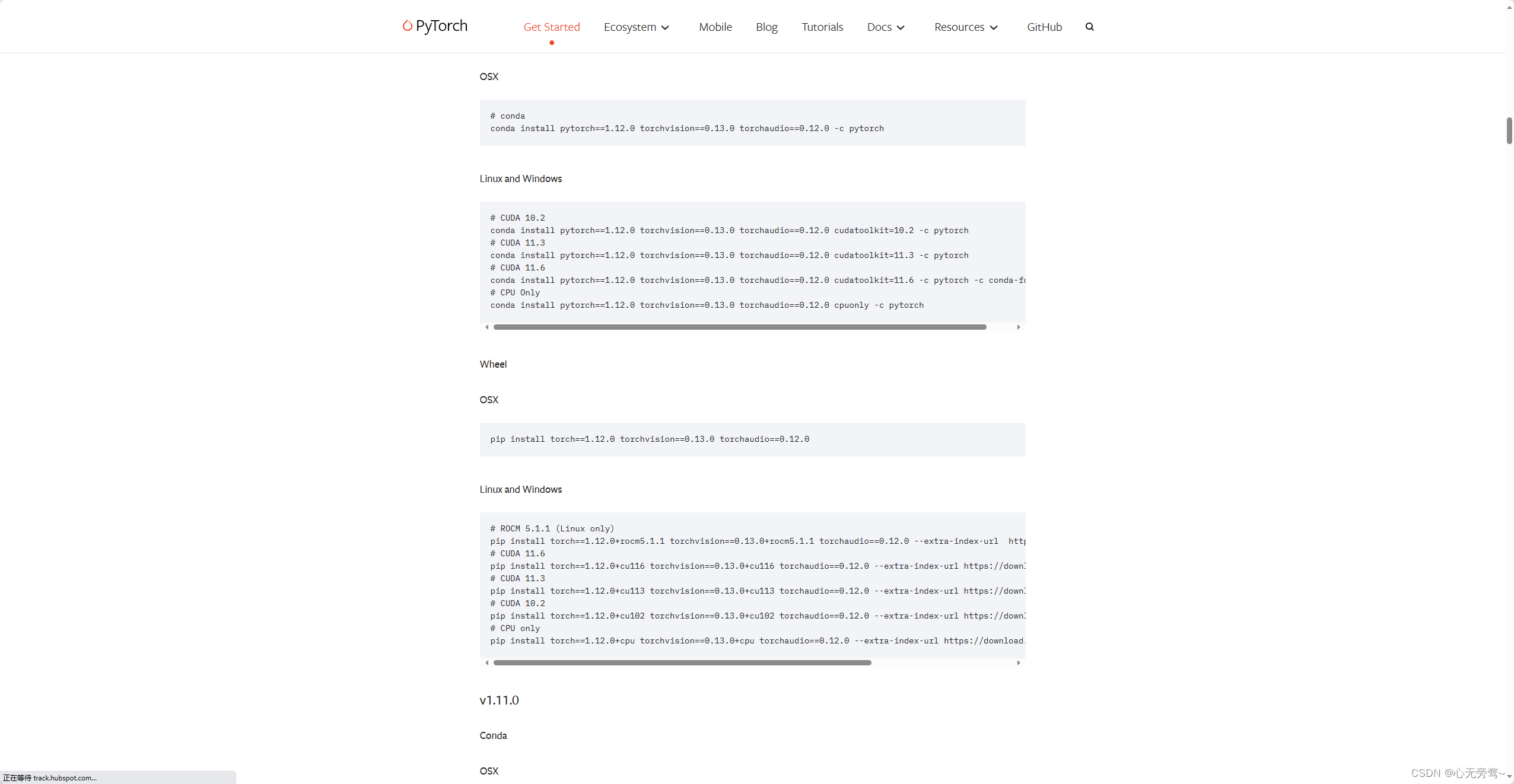Click the cu116 pip install command
This screenshot has height=784, width=1514.
758,566
